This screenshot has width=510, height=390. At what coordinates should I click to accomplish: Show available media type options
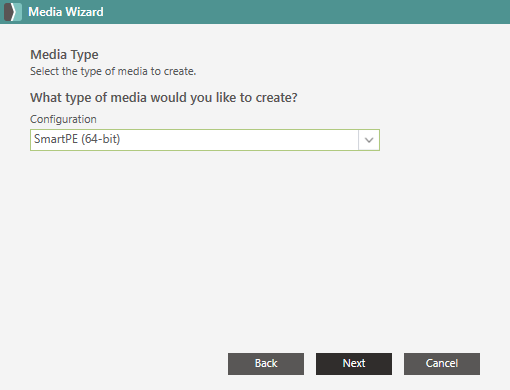(x=369, y=140)
